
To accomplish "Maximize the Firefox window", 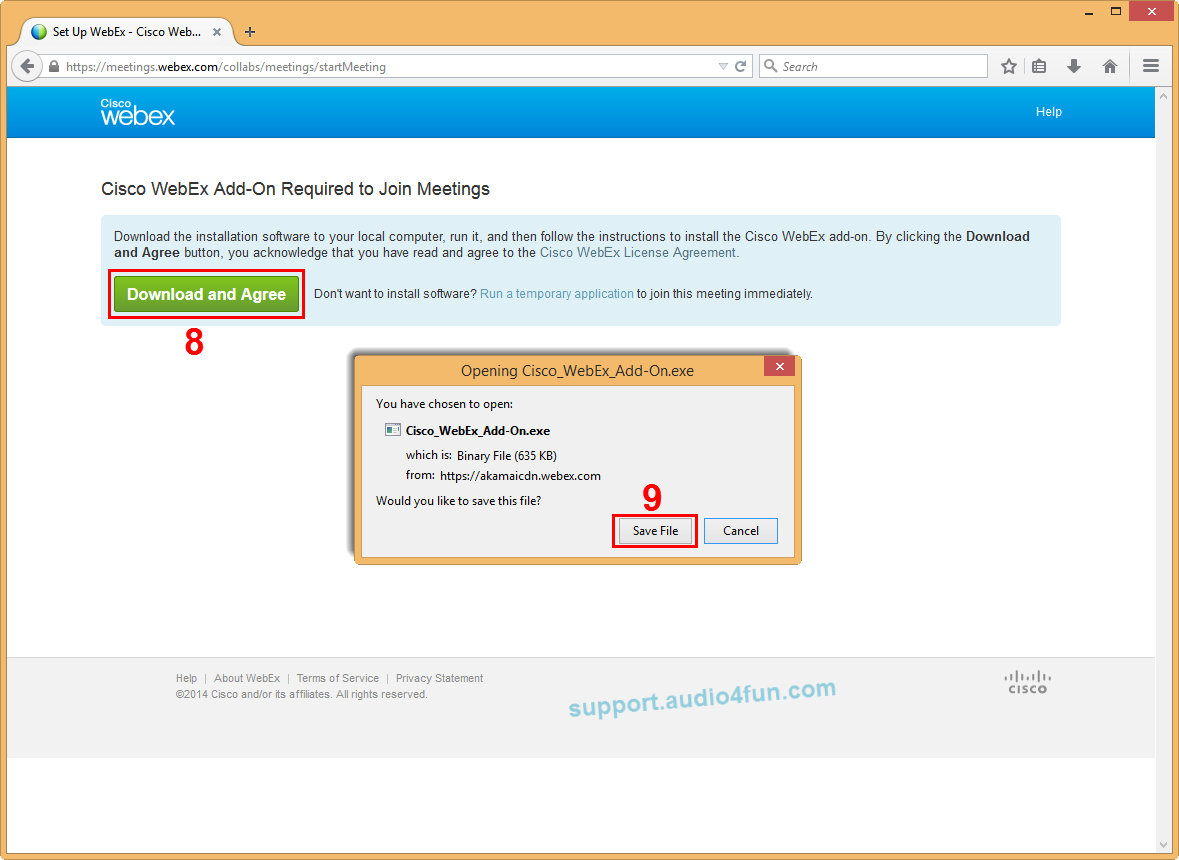I will pyautogui.click(x=1116, y=12).
